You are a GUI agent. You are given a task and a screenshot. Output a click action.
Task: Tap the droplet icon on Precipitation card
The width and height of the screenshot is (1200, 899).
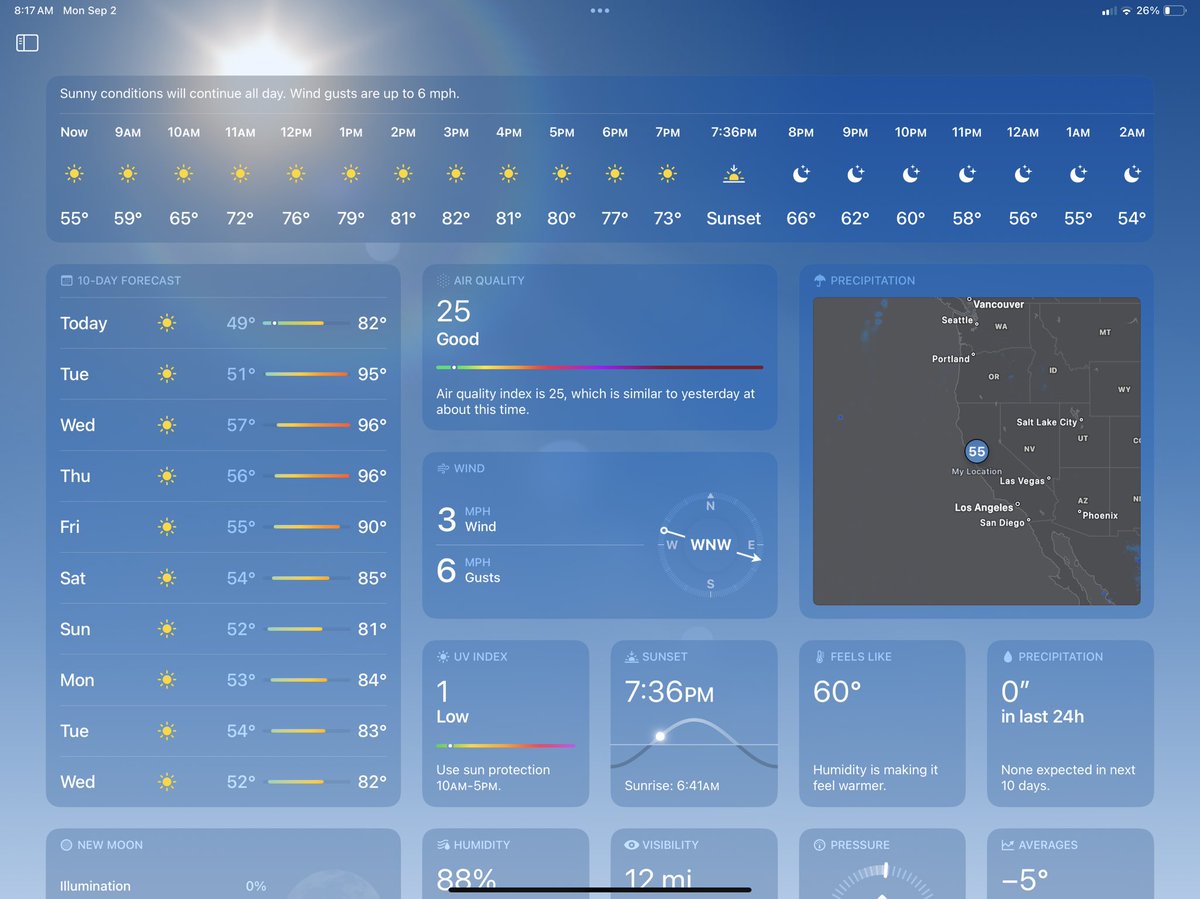click(1007, 657)
